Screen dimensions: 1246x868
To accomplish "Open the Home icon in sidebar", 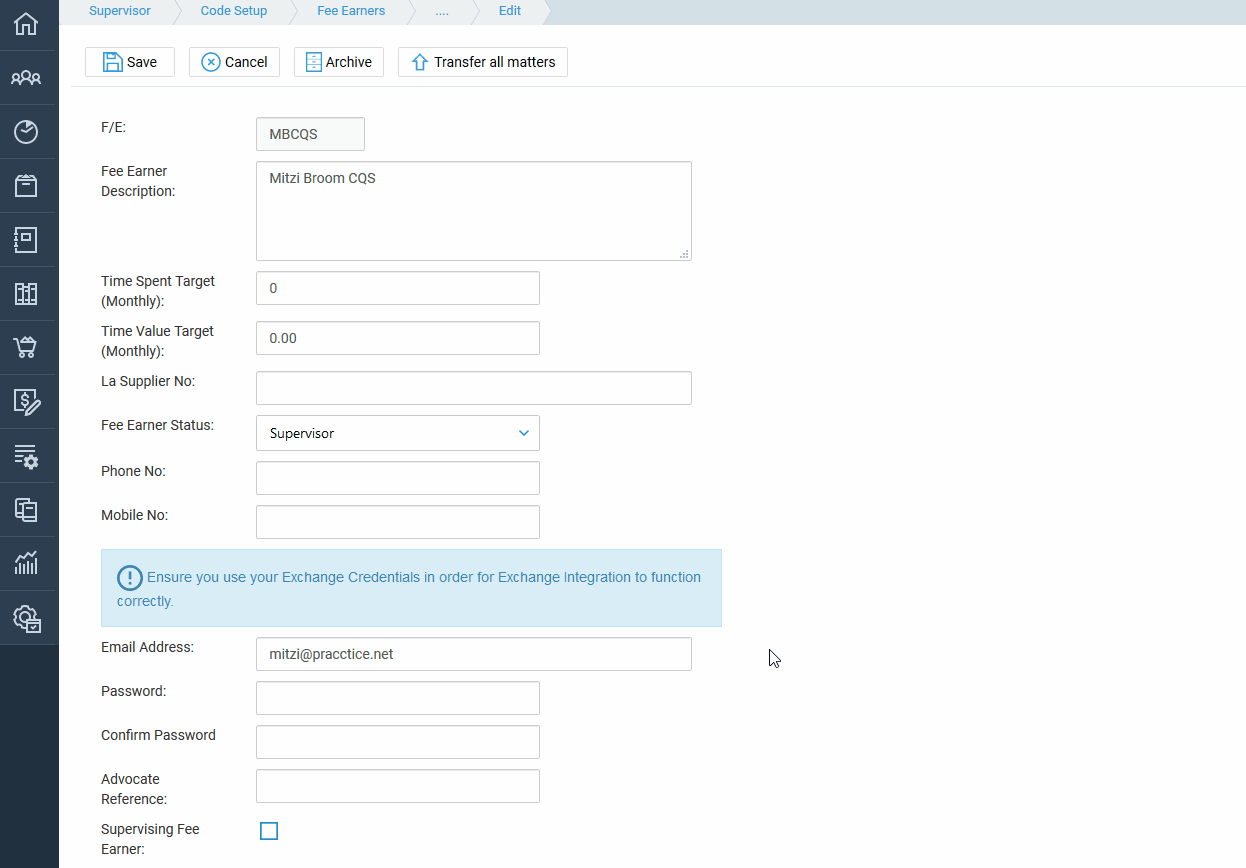I will pyautogui.click(x=26, y=24).
